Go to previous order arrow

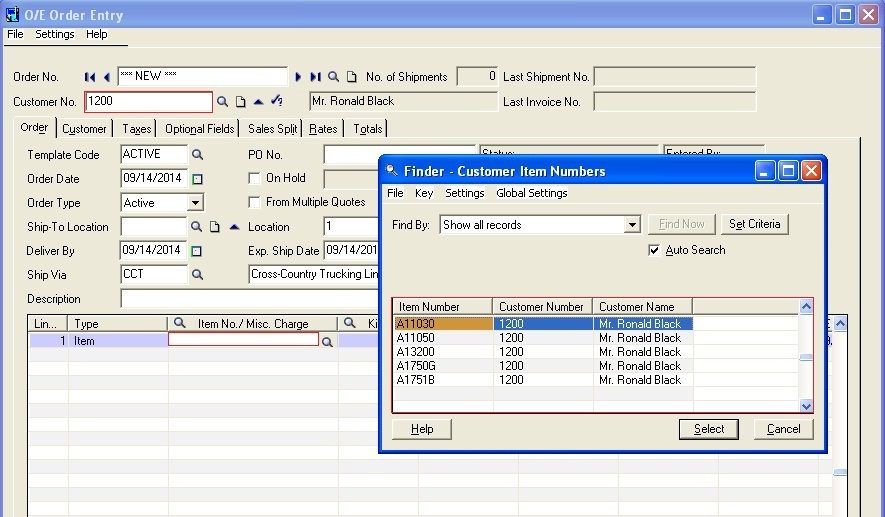pyautogui.click(x=107, y=77)
